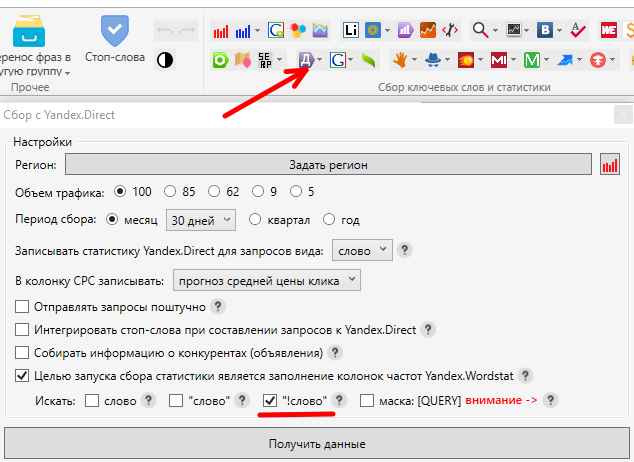Click the help icon next to 'Отправлять запросы поштучно'
The height and width of the screenshot is (462, 634).
[x=218, y=307]
